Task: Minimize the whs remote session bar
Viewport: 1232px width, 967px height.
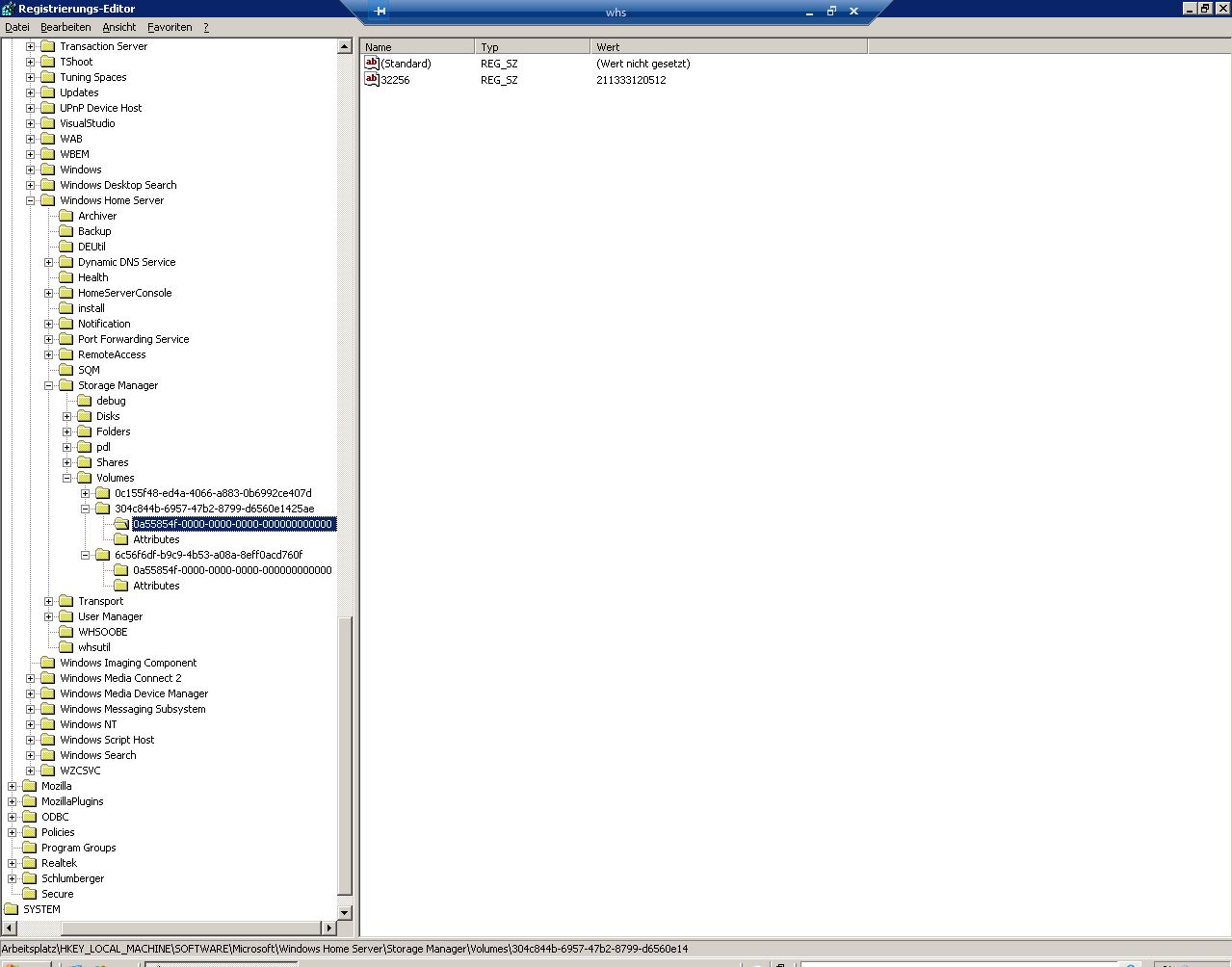Action: [x=808, y=12]
